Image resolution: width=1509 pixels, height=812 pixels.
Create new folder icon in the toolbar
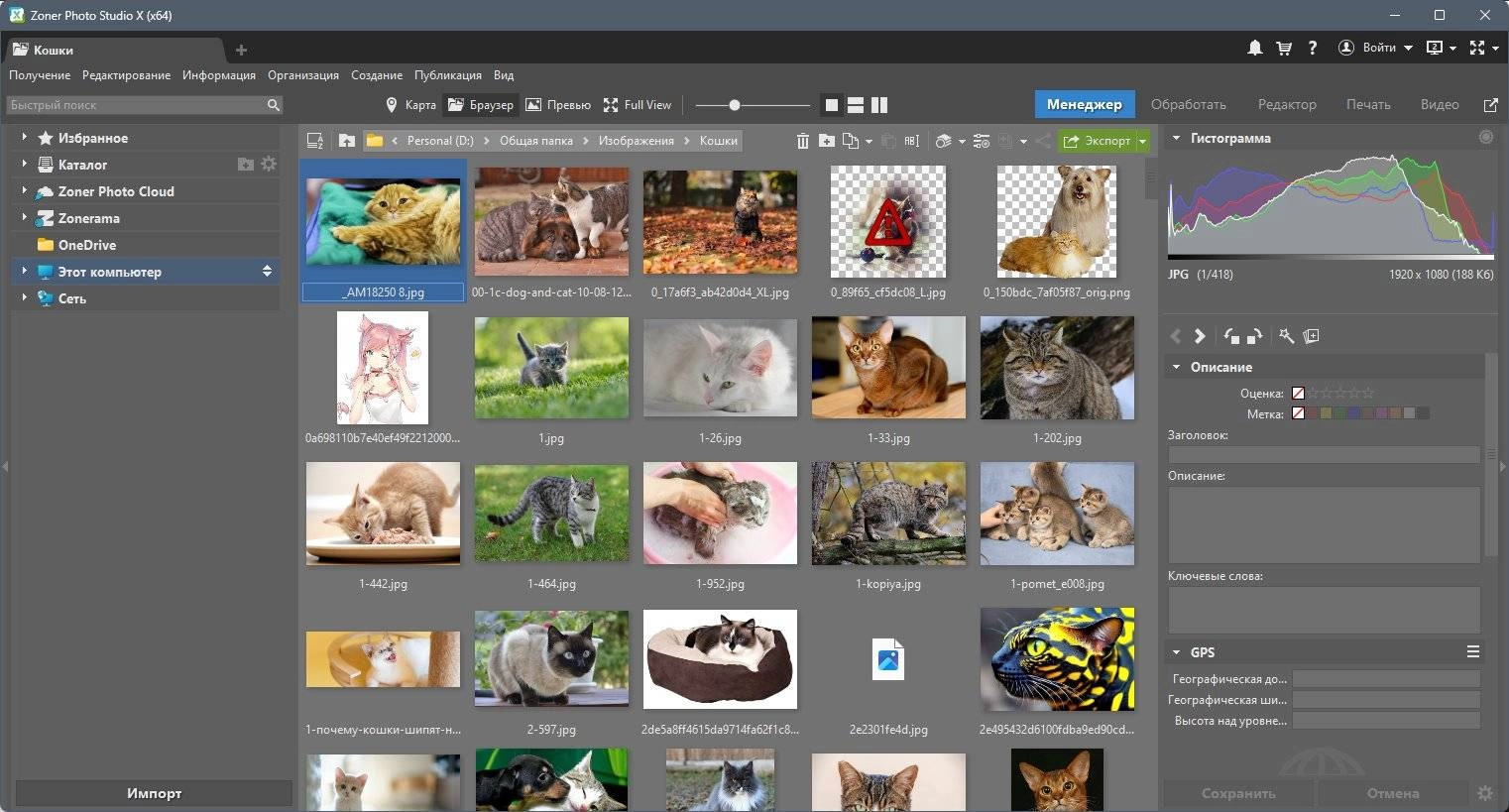point(827,141)
